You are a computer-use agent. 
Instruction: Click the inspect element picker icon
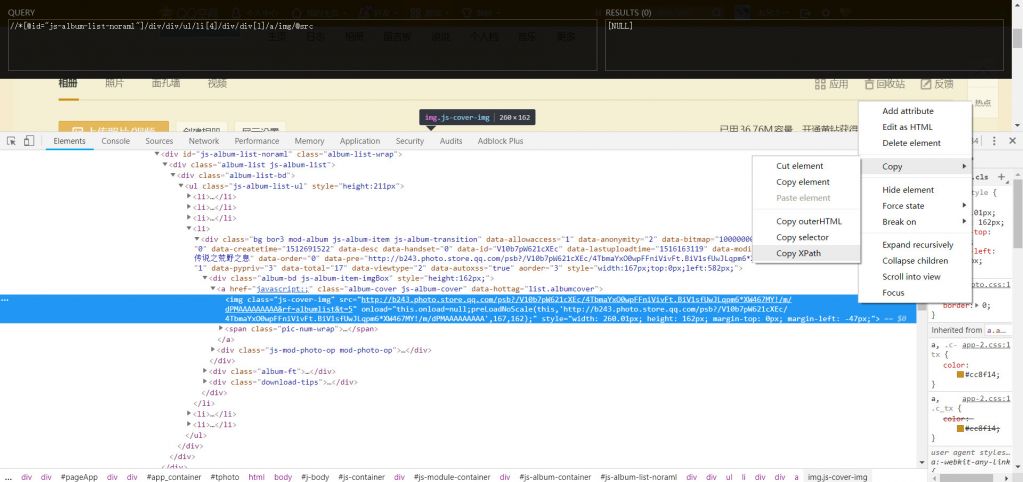click(11, 141)
